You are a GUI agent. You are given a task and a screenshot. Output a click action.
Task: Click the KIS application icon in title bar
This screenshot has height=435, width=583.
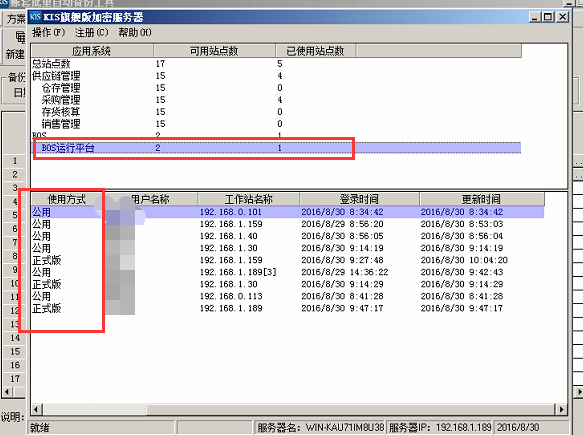[35, 17]
